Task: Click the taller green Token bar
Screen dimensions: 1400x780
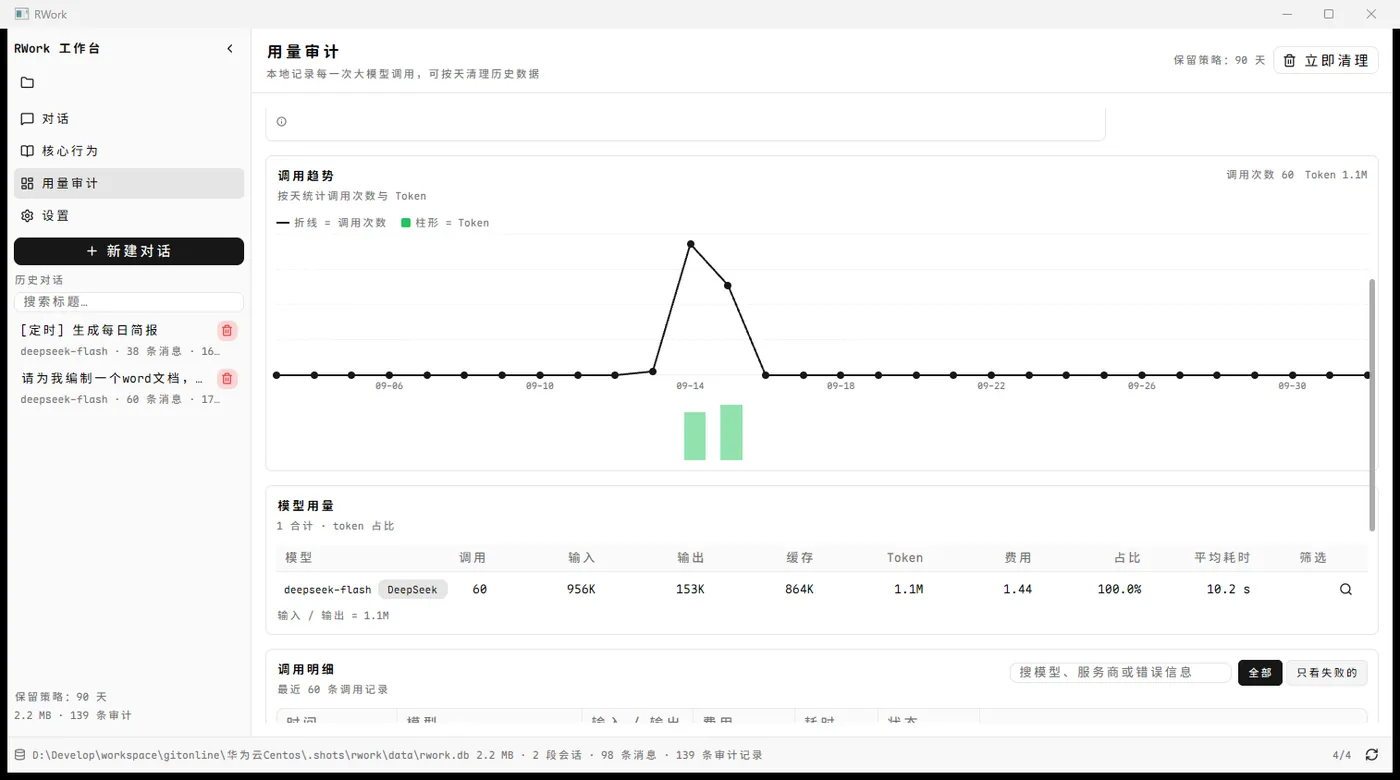Action: point(731,432)
